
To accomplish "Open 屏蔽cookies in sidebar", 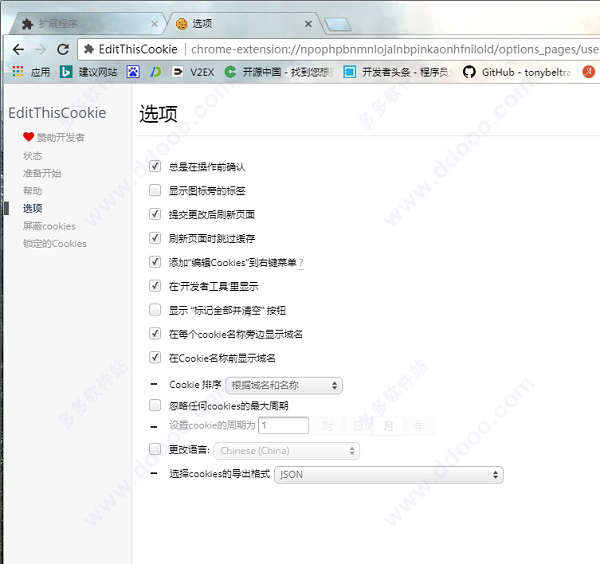I will tap(49, 226).
